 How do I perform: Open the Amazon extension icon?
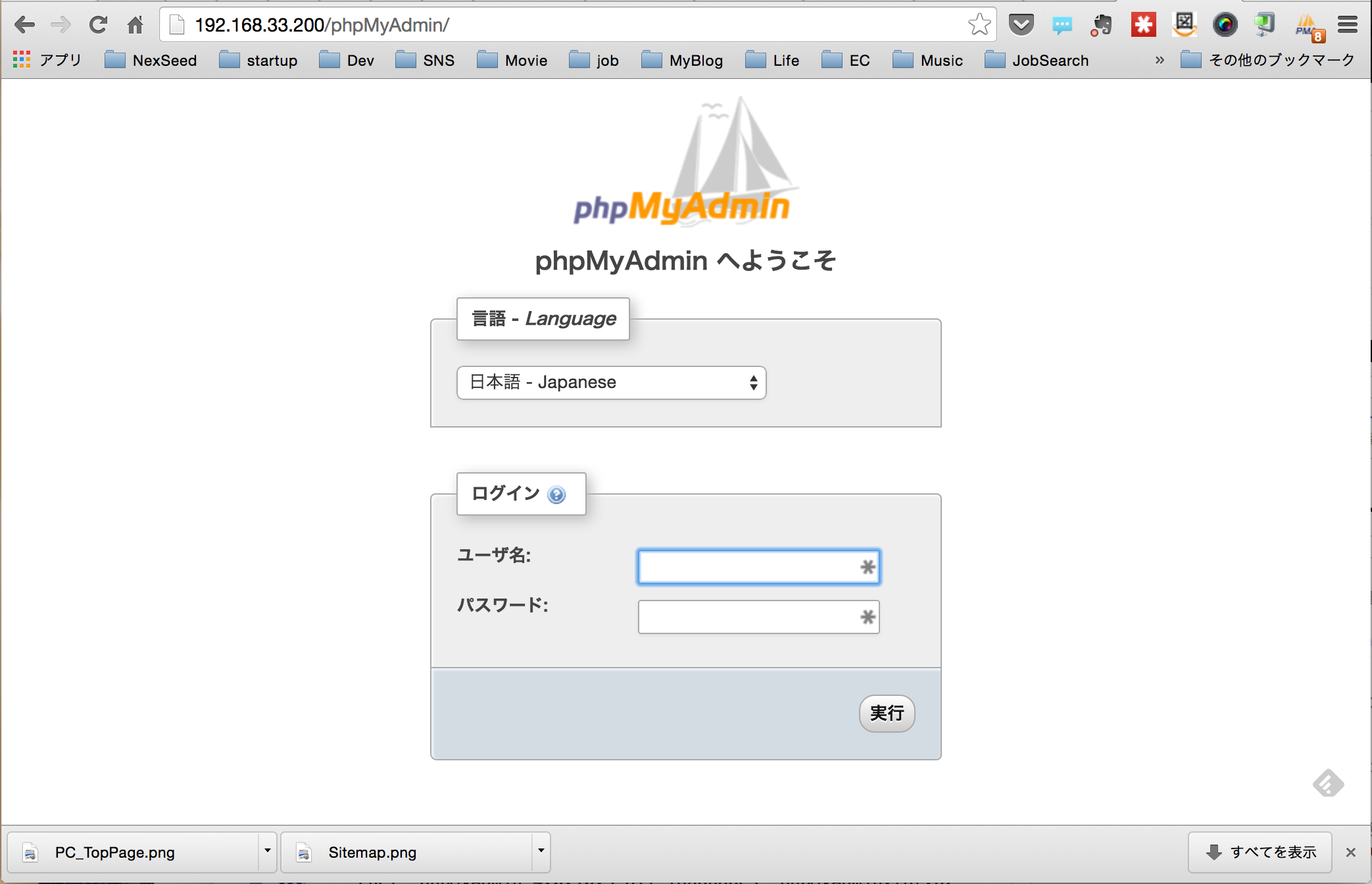pos(1184,24)
